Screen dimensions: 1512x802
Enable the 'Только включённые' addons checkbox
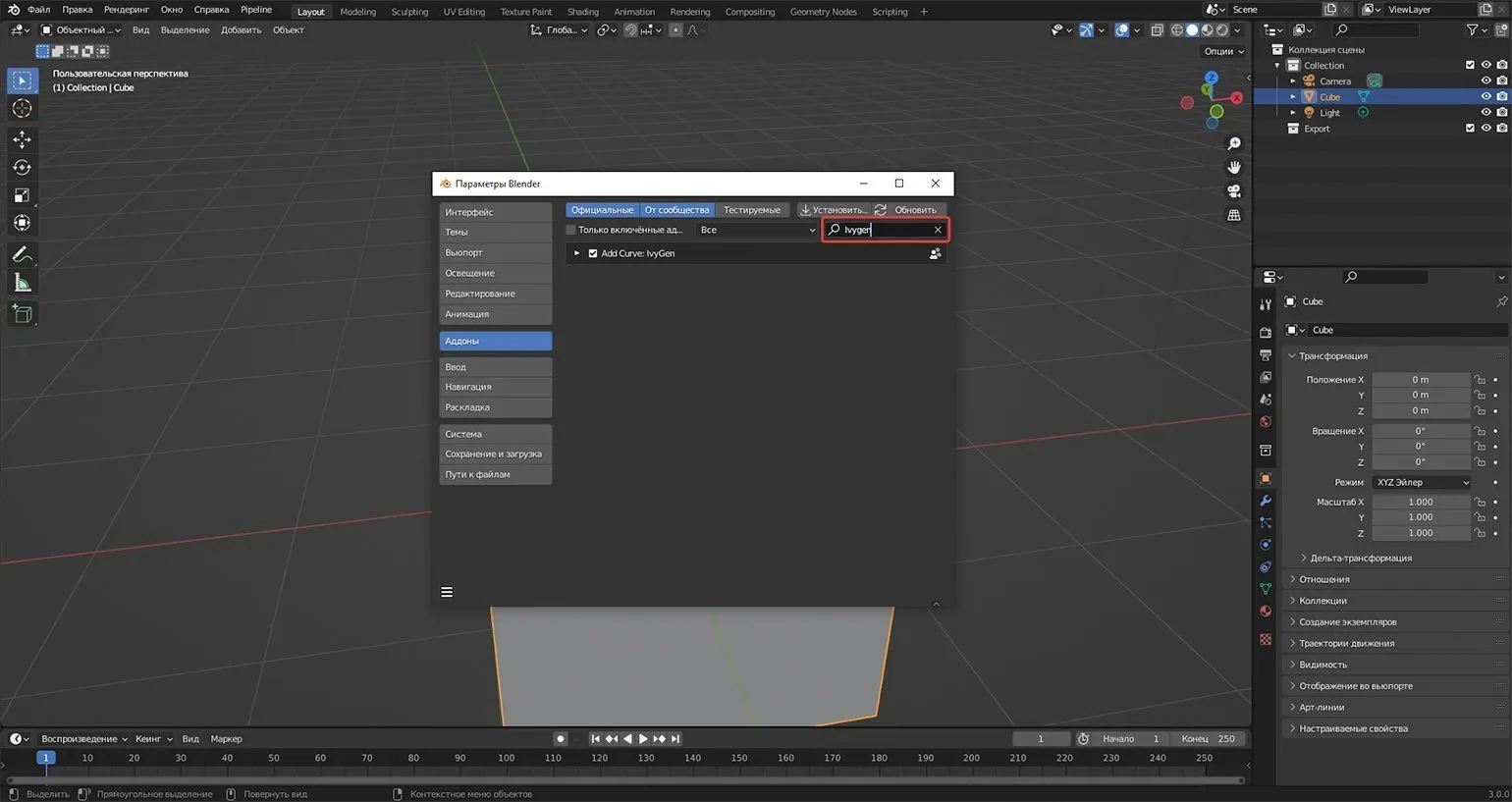pos(570,230)
